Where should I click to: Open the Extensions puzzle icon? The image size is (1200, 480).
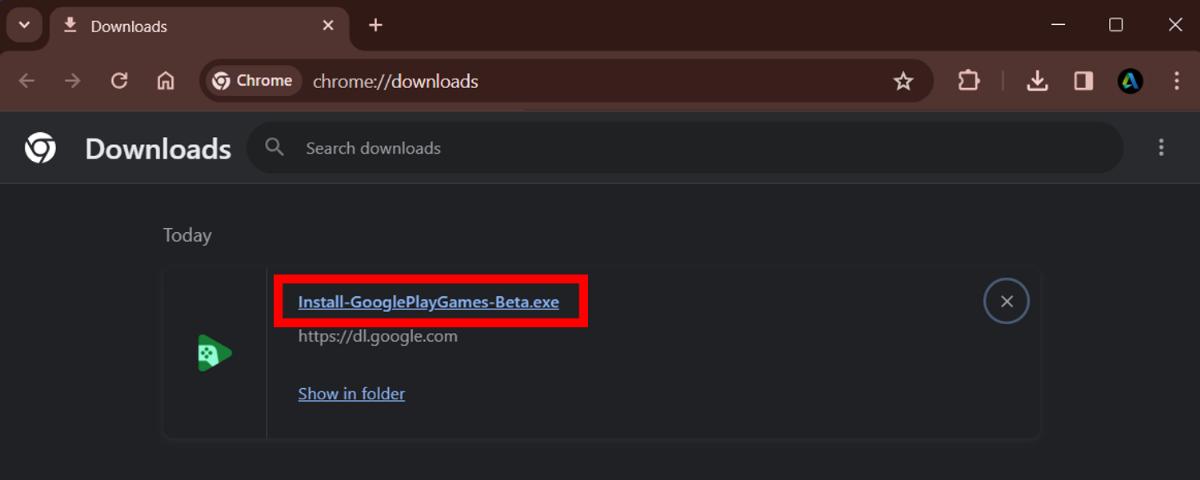tap(968, 81)
